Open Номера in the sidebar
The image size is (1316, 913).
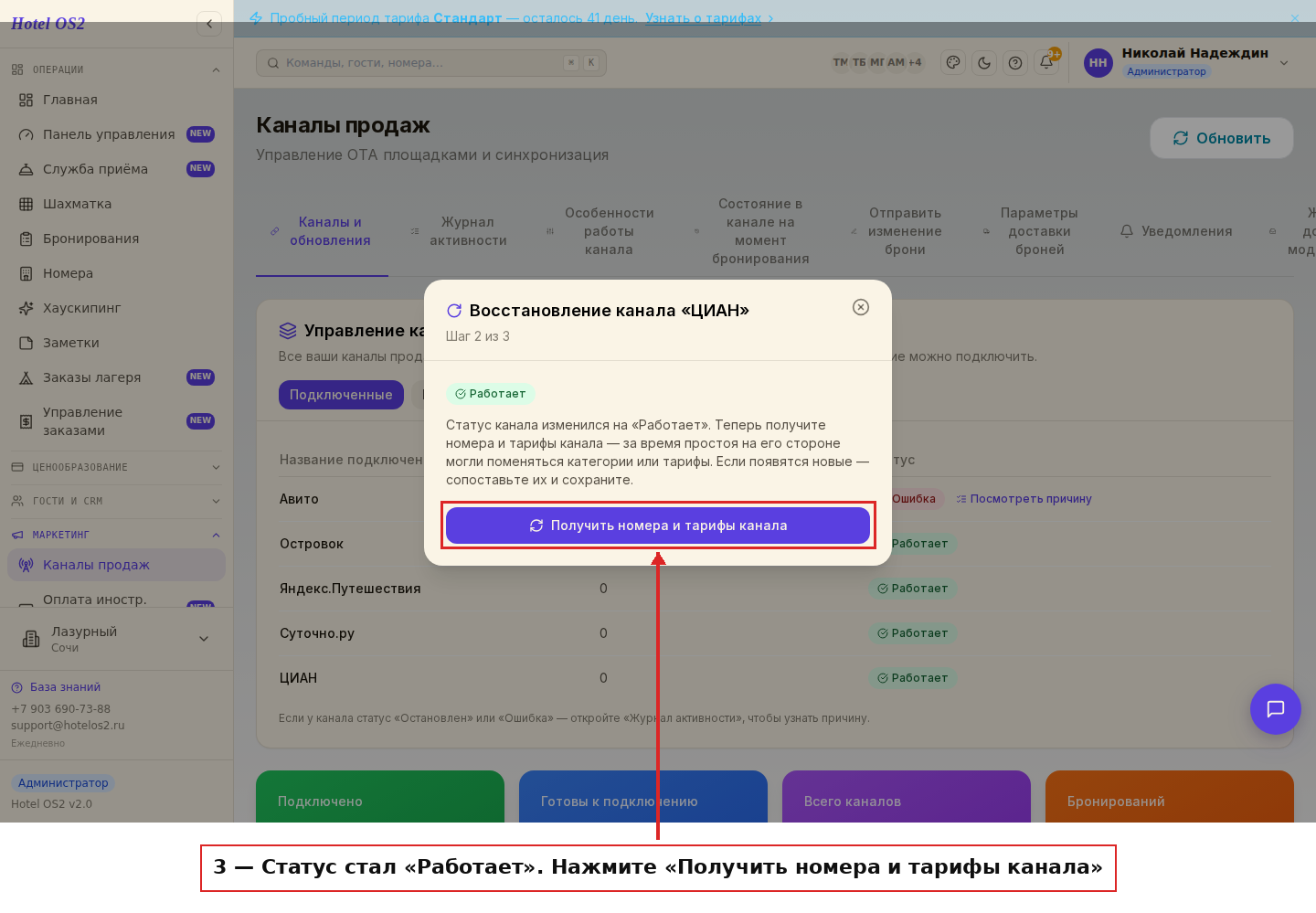116,273
